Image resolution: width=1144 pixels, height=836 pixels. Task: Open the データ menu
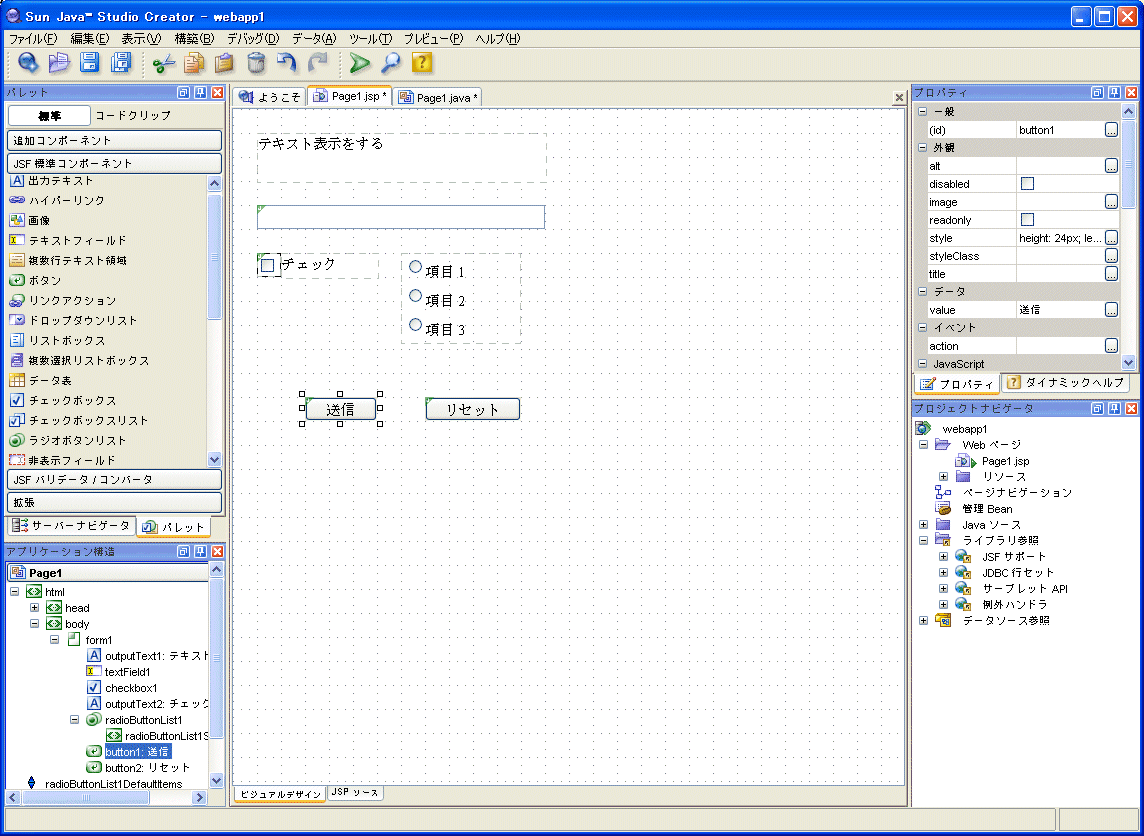[313, 39]
